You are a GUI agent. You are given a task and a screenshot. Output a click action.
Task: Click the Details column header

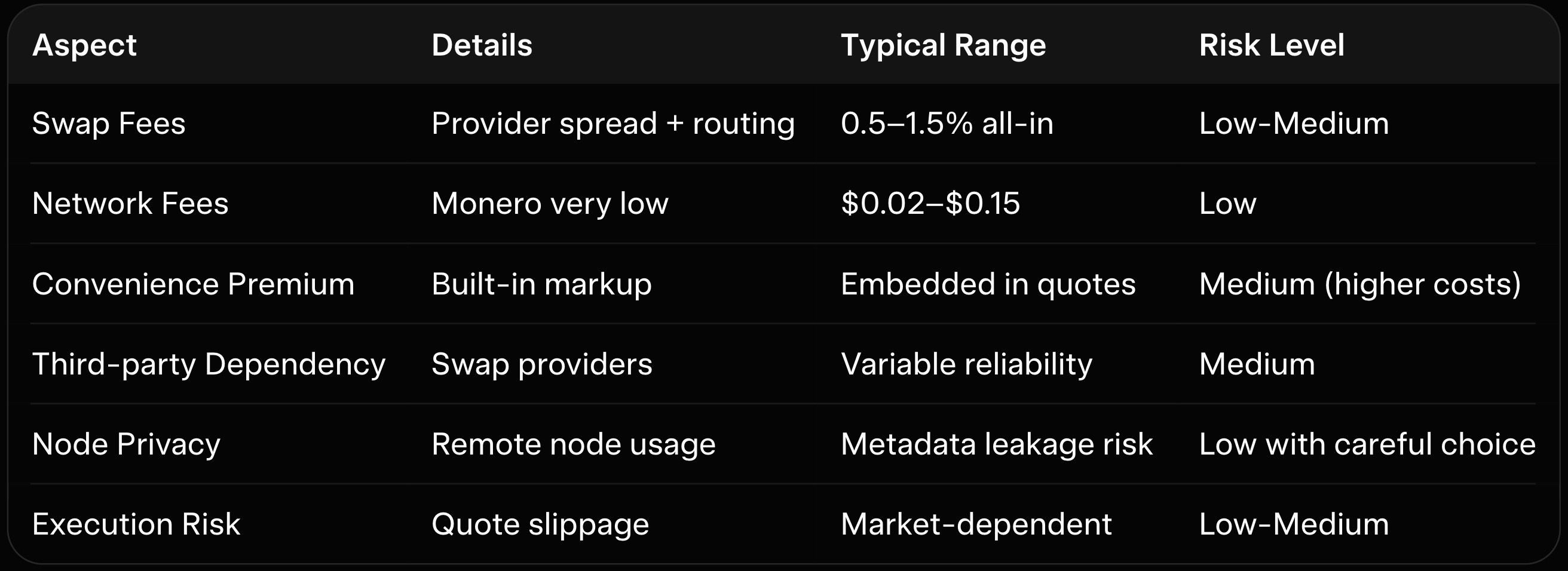(482, 45)
